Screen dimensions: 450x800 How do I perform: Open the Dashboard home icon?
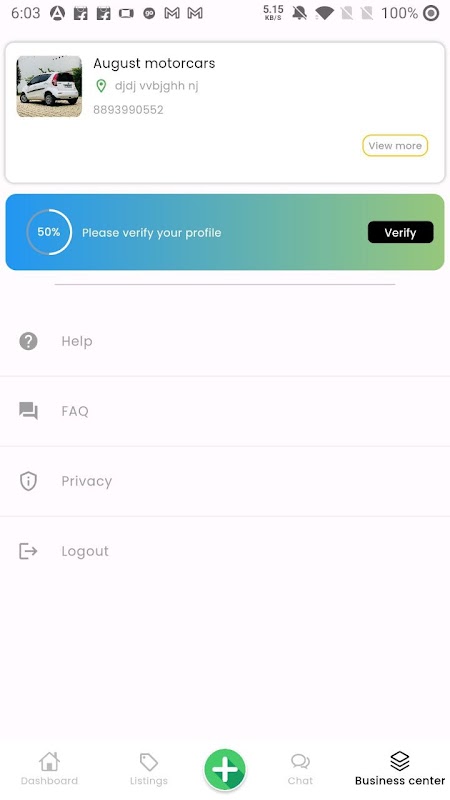tap(49, 762)
